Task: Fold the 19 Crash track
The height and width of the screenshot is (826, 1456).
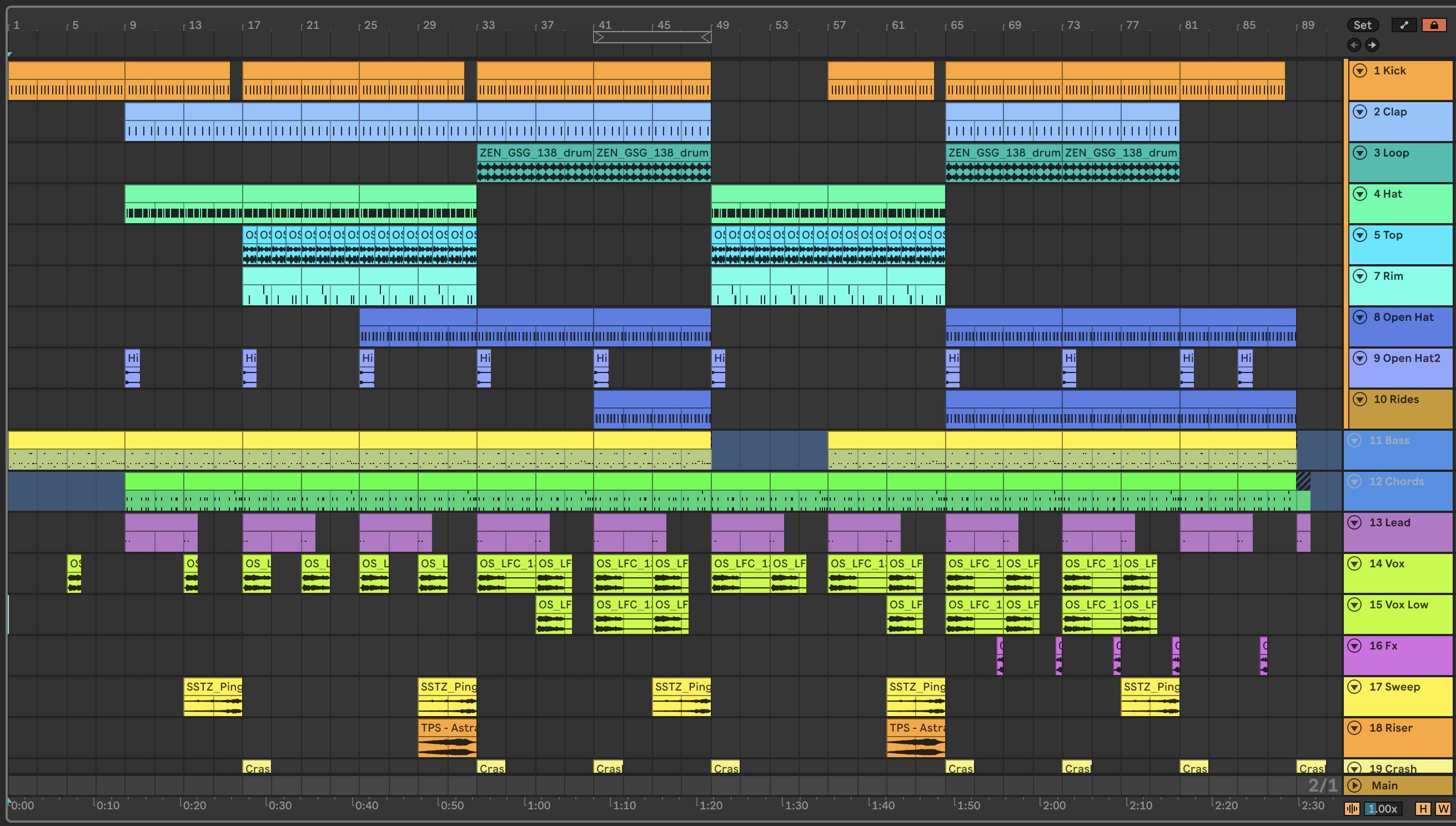Action: (x=1354, y=768)
